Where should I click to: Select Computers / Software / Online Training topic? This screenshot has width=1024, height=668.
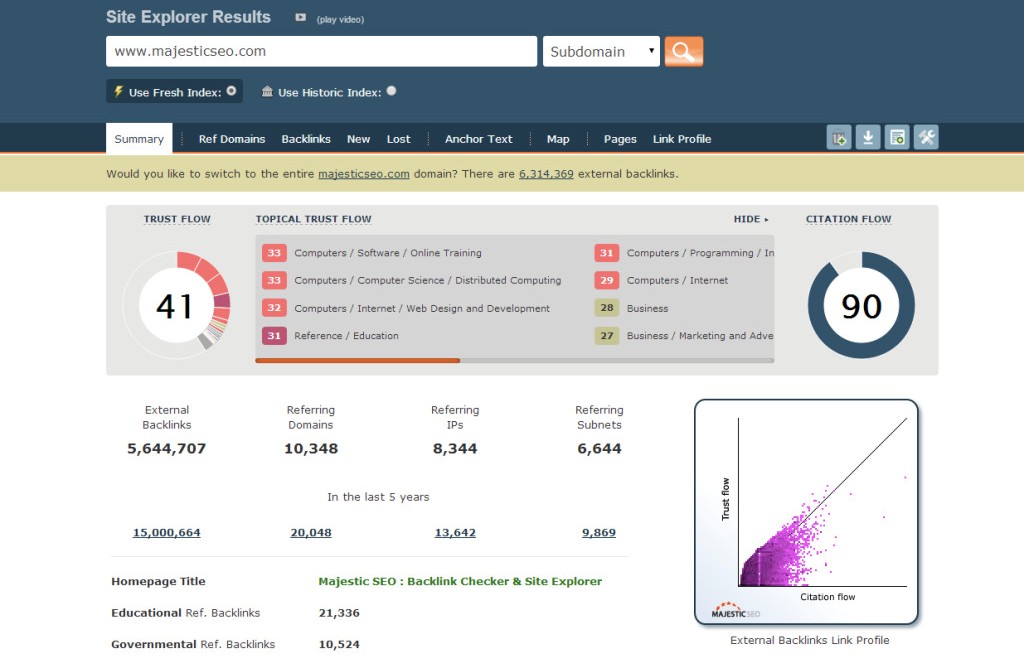point(388,253)
